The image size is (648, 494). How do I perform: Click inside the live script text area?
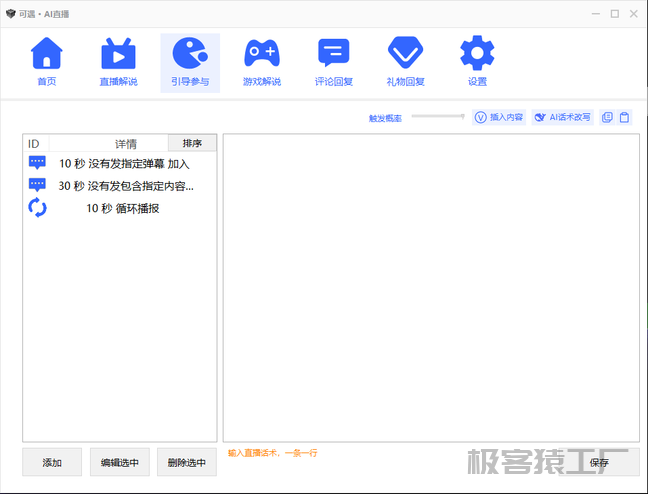pyautogui.click(x=430, y=290)
